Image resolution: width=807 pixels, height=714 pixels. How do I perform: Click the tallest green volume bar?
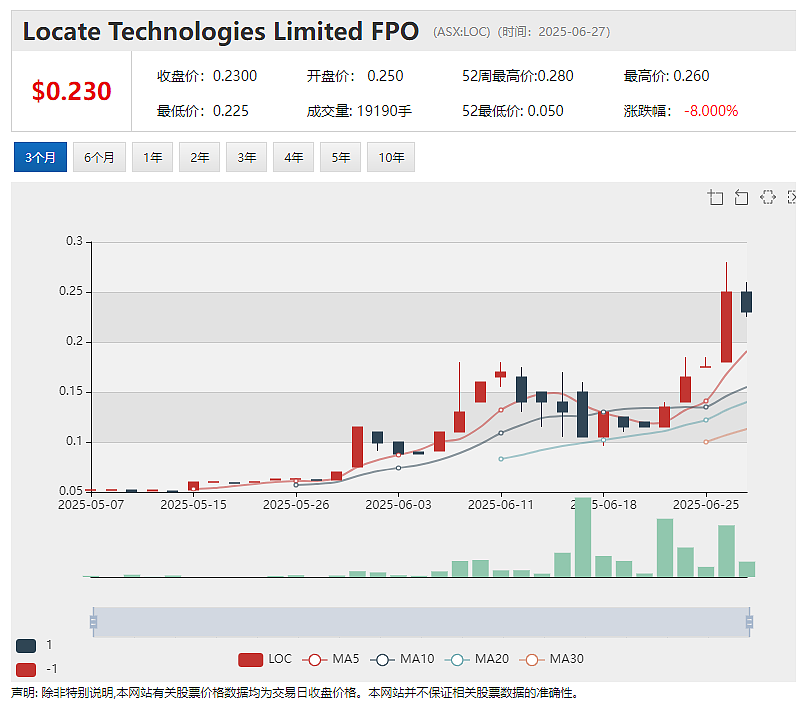point(583,537)
